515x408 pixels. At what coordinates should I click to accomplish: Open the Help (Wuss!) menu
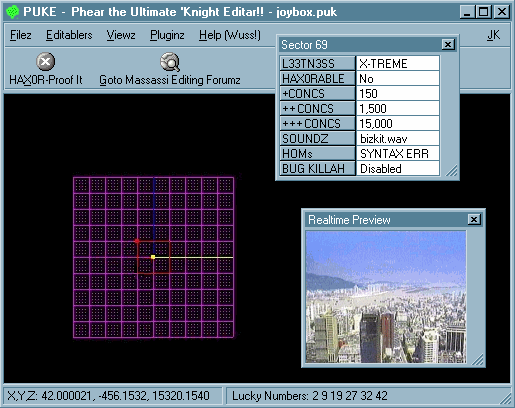pyautogui.click(x=230, y=35)
